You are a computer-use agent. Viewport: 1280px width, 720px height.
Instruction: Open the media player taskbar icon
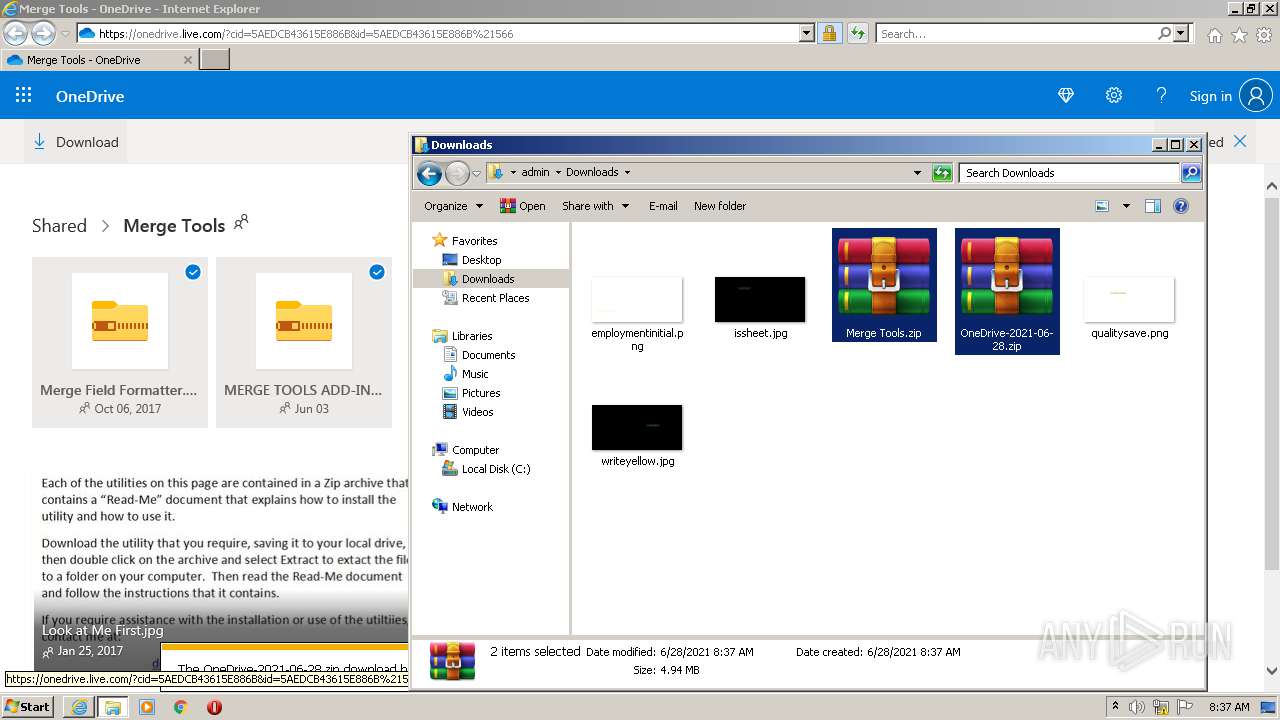(147, 707)
